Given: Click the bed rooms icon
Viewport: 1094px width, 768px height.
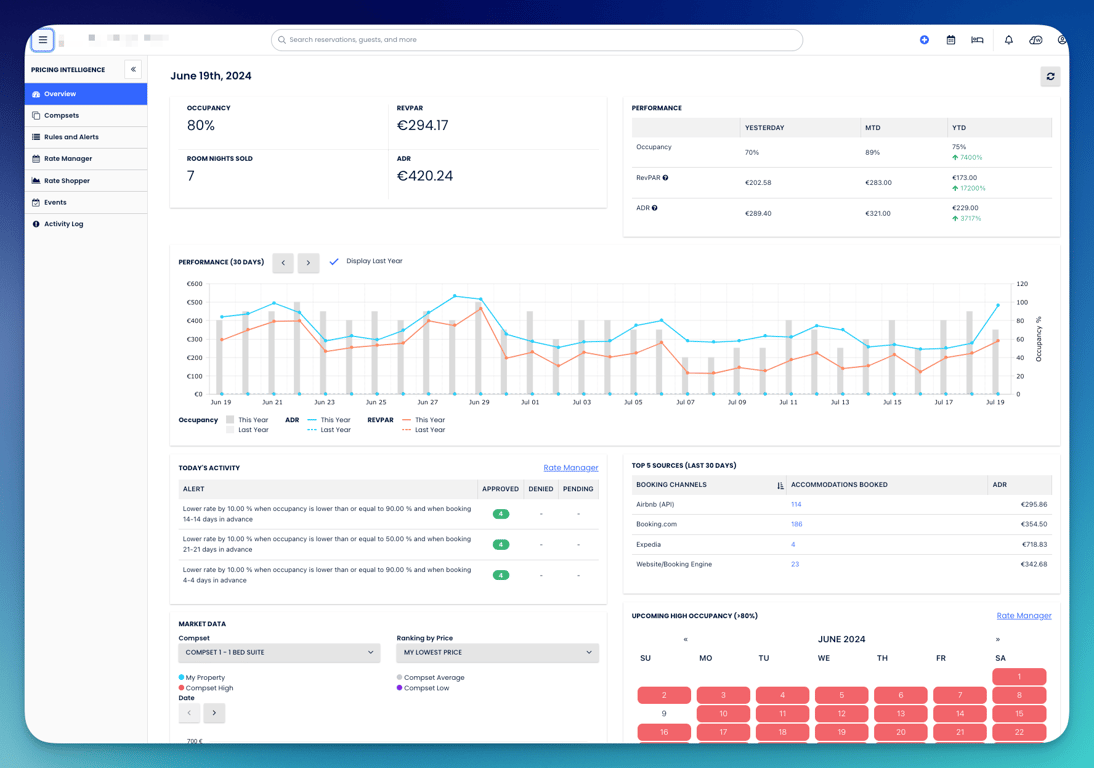Looking at the screenshot, I should pyautogui.click(x=977, y=40).
